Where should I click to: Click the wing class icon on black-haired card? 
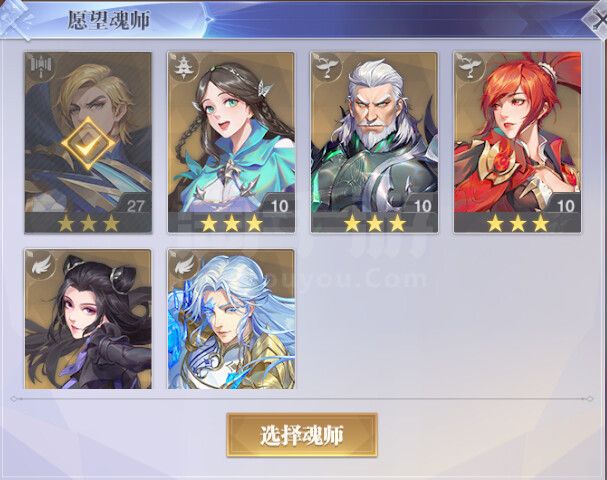(41, 264)
